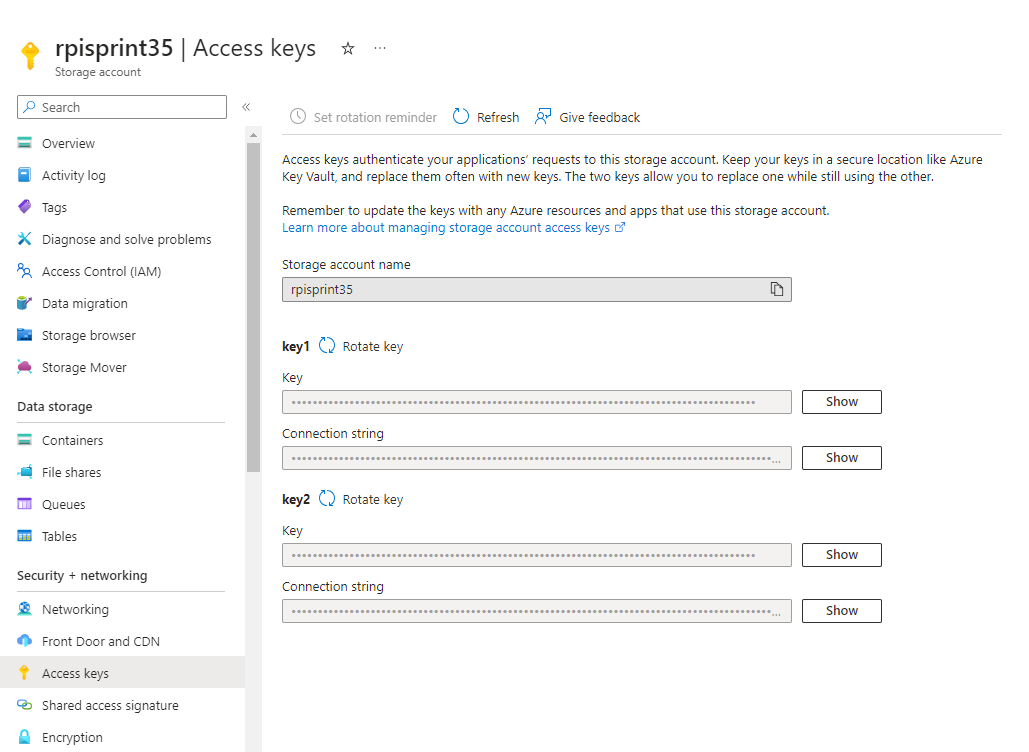
Task: Show the key1 Connection string
Action: tap(841, 458)
